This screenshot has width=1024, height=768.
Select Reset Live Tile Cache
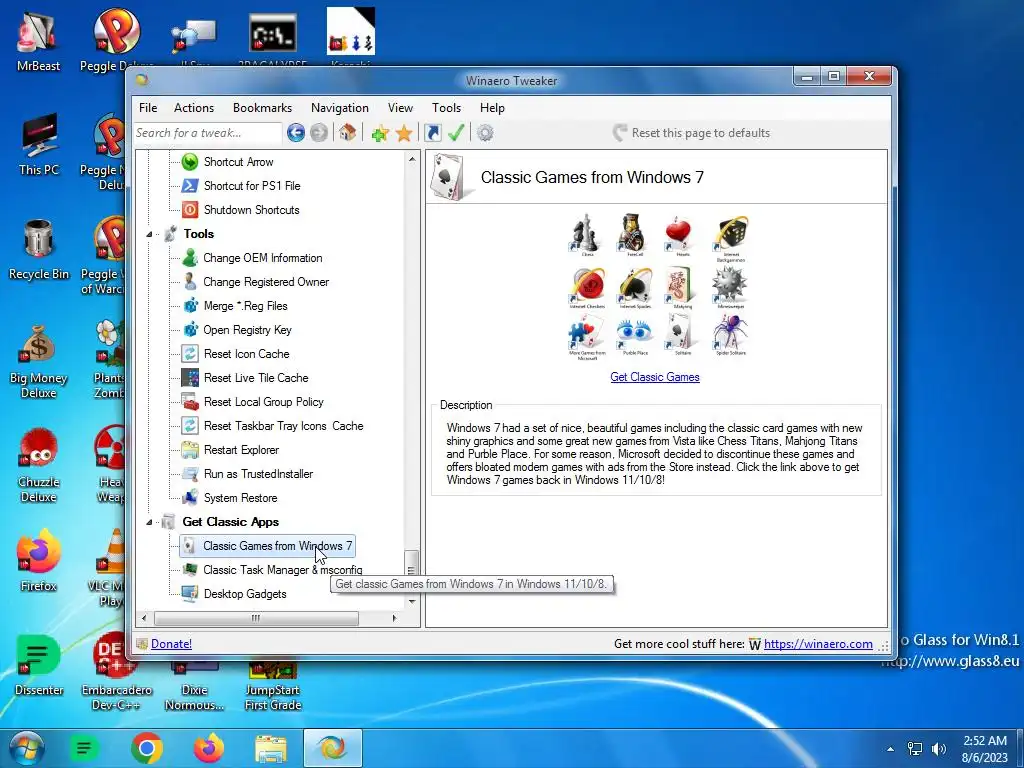[x=256, y=377]
